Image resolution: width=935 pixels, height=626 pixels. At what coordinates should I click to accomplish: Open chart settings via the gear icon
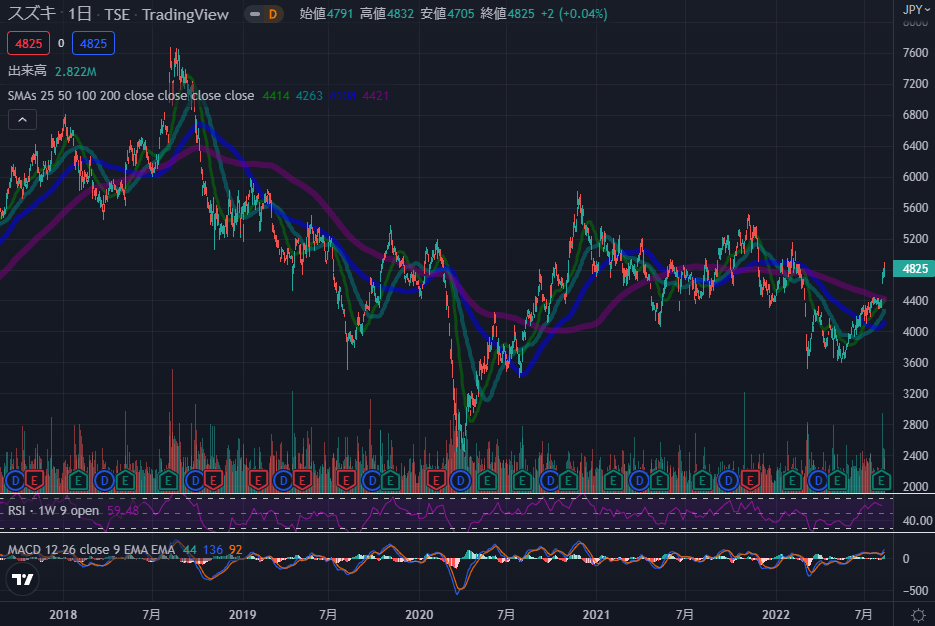[918, 614]
